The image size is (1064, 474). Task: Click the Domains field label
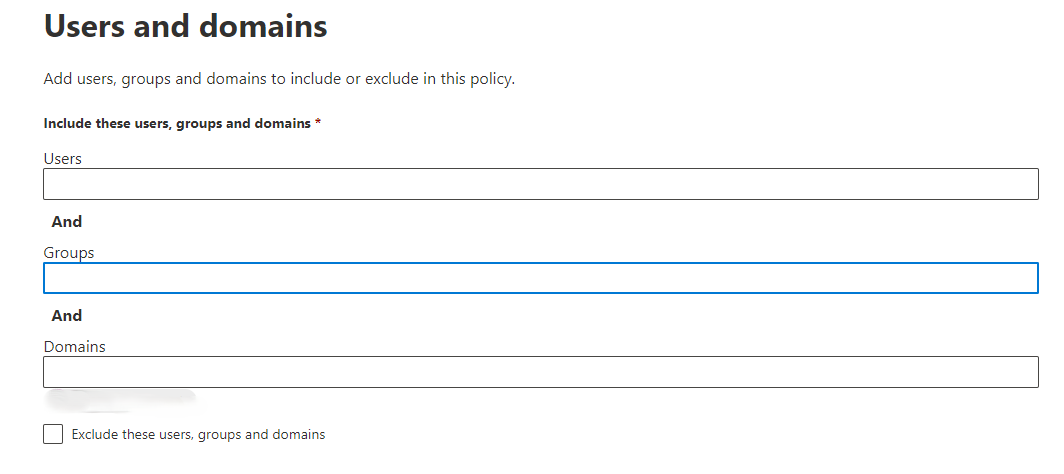(x=75, y=347)
